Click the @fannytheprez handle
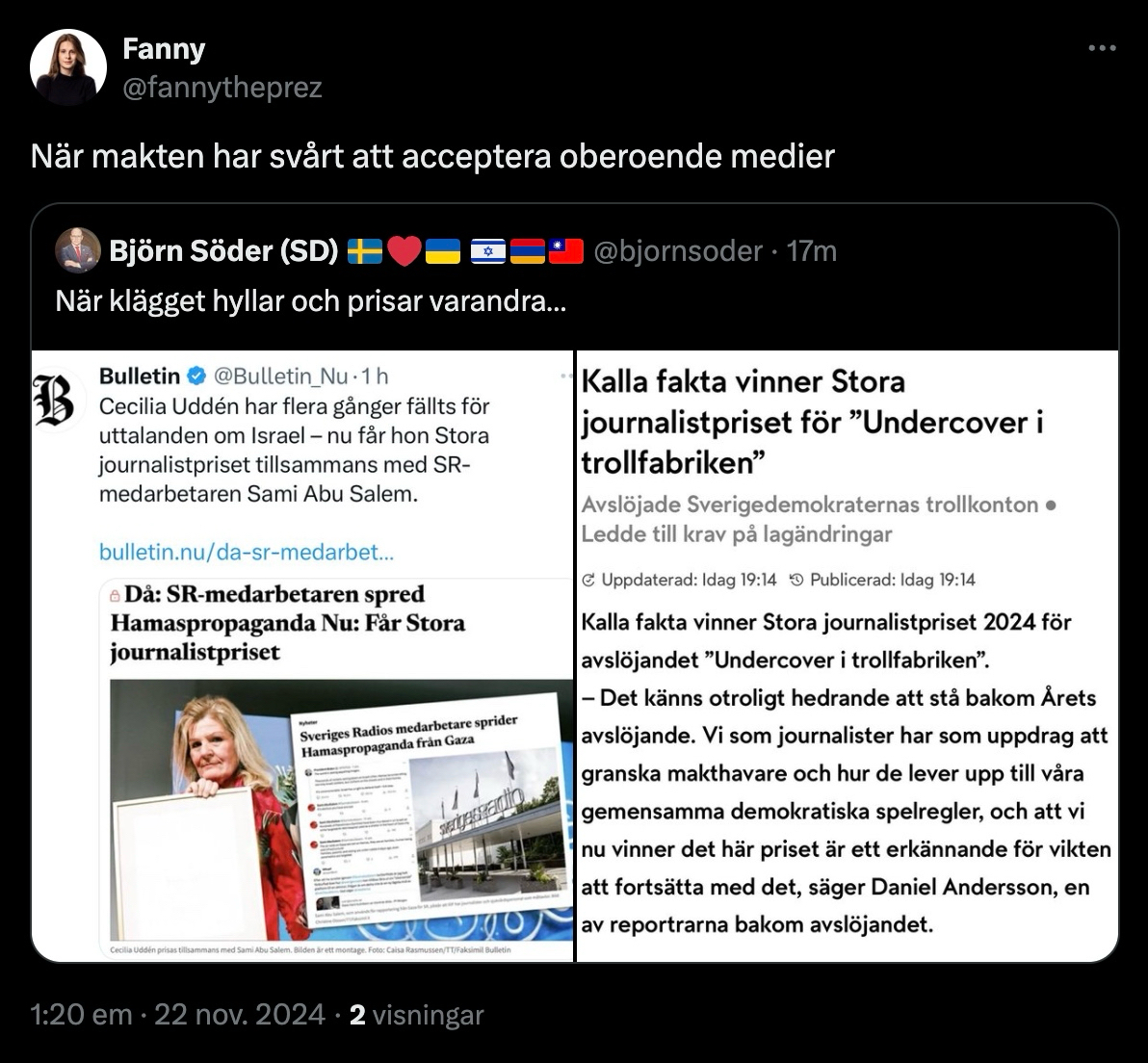 (x=222, y=89)
